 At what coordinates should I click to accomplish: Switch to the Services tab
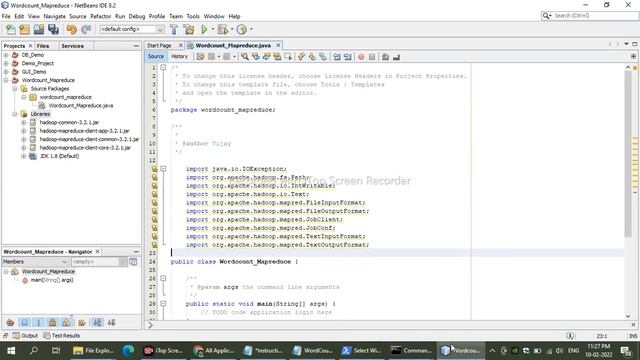tap(73, 46)
